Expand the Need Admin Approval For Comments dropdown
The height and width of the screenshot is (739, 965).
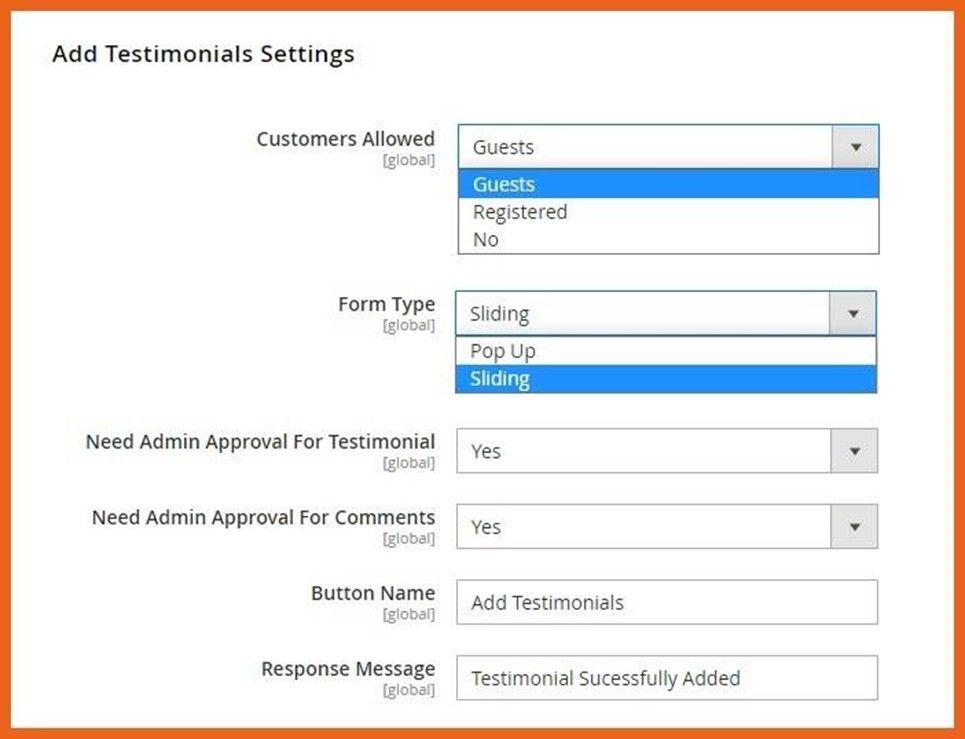855,526
